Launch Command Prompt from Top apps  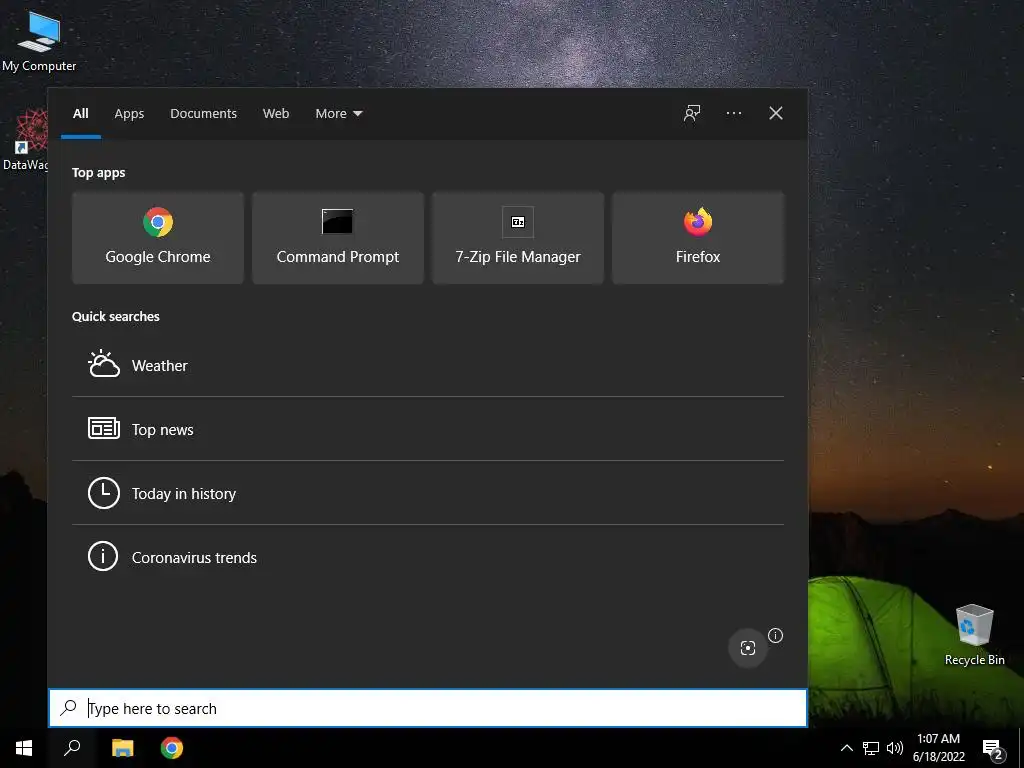click(338, 238)
